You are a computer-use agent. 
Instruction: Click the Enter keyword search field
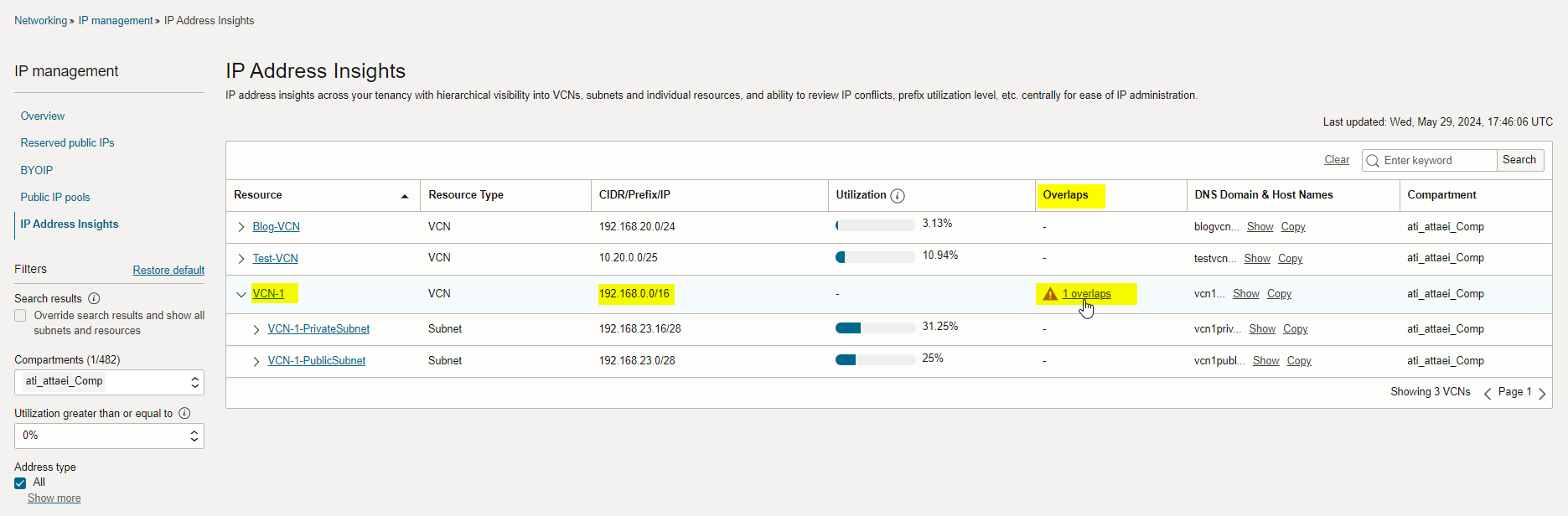click(x=1436, y=160)
